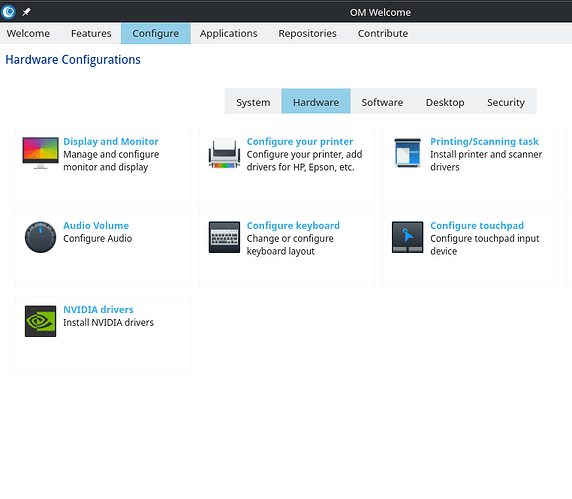Click the keyboard icon for Configure keyboard
This screenshot has height=499, width=572.
pyautogui.click(x=224, y=237)
